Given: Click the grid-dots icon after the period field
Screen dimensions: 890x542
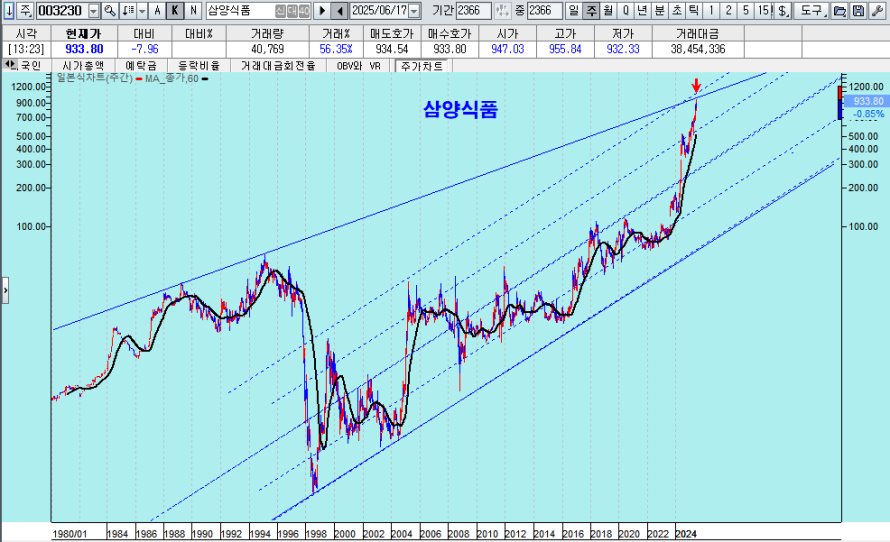Looking at the screenshot, I should [502, 10].
